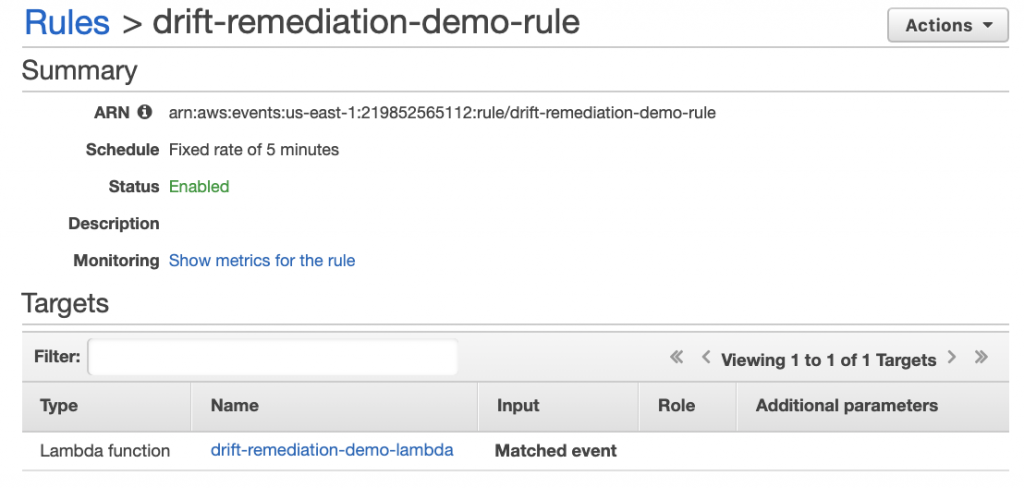Click the Actions dropdown arrow
This screenshot has height=488, width=1024.
(x=987, y=25)
